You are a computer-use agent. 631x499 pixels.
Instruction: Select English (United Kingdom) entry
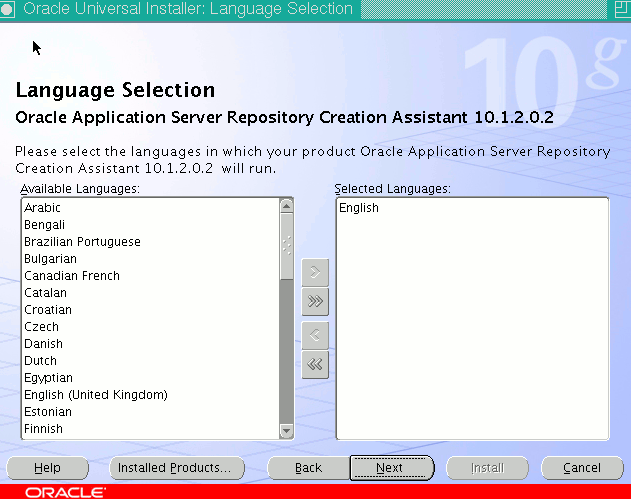[x=151, y=395]
